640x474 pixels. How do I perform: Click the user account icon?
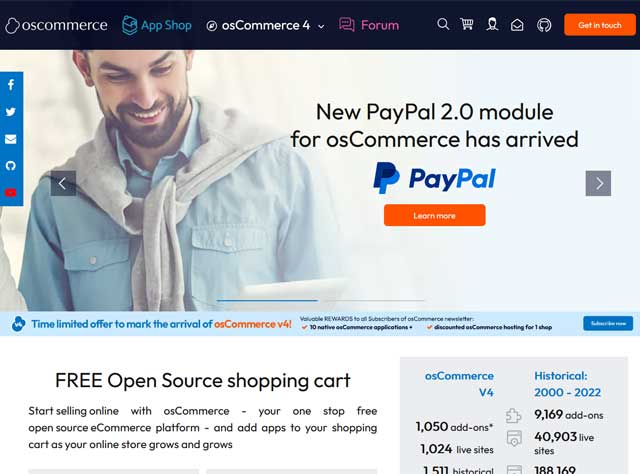pyautogui.click(x=492, y=24)
